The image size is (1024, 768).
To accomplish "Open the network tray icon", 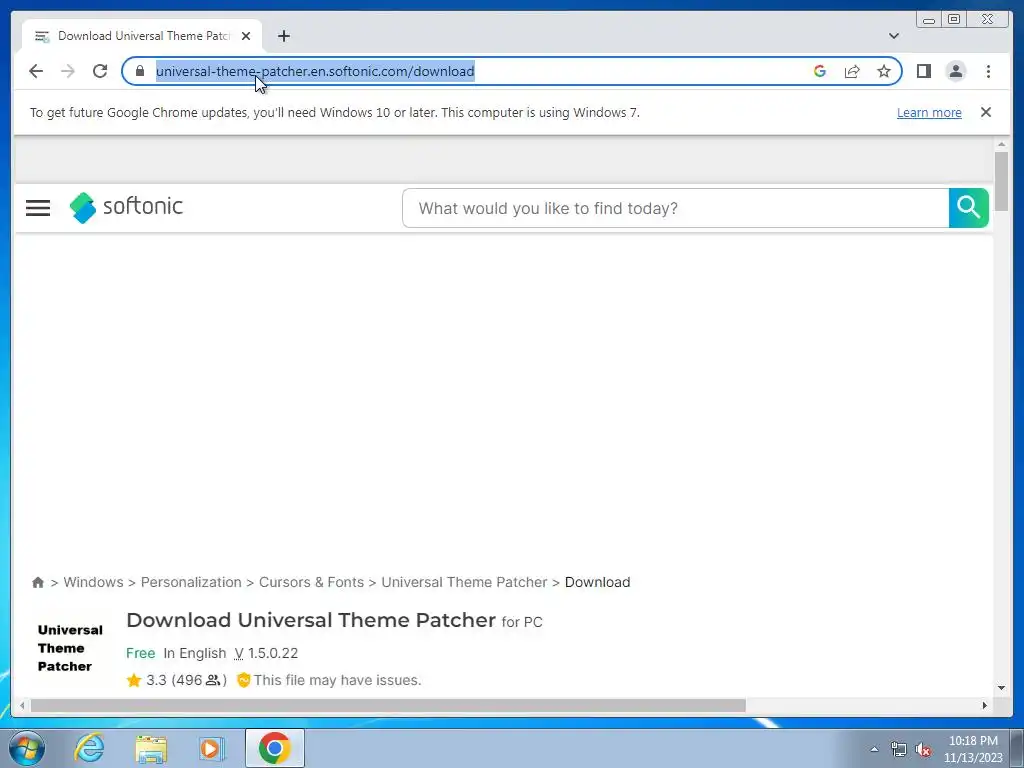I will pyautogui.click(x=899, y=750).
